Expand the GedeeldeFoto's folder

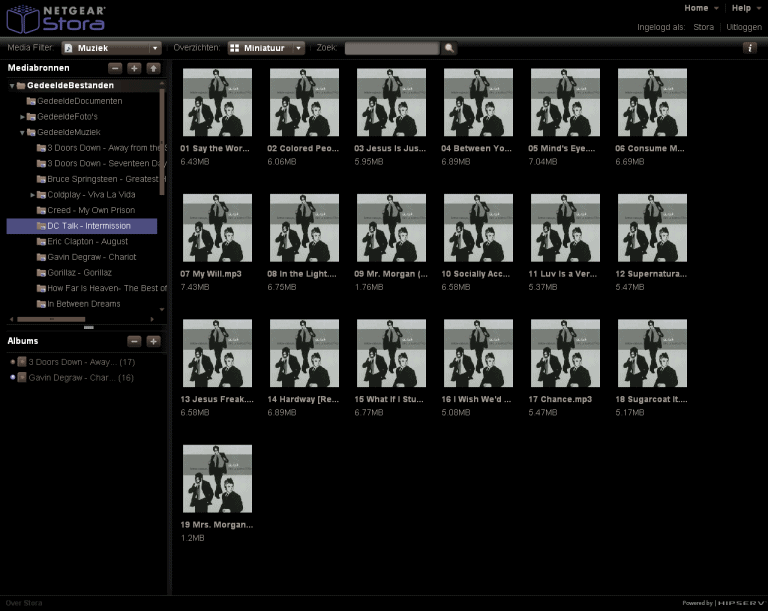[22, 117]
